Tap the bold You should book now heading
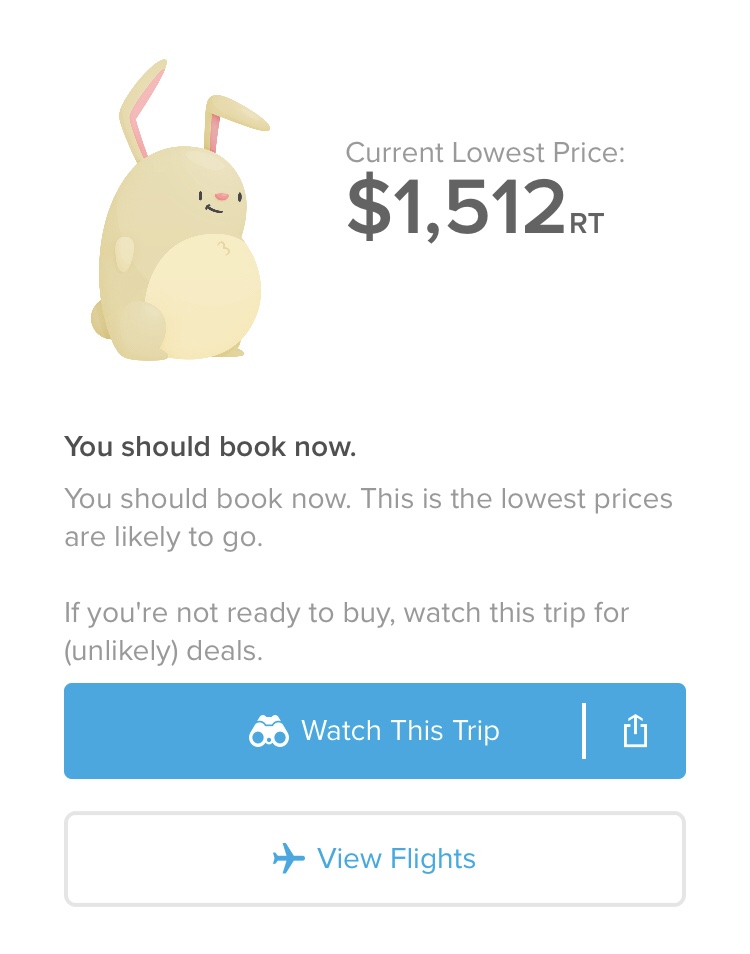Screen dimensions: 750x954 210,447
